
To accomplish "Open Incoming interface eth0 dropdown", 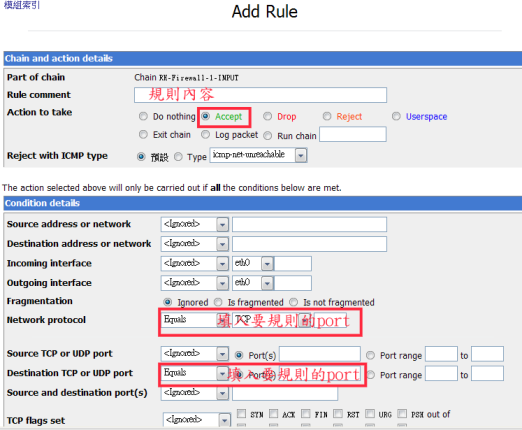I will (253, 264).
